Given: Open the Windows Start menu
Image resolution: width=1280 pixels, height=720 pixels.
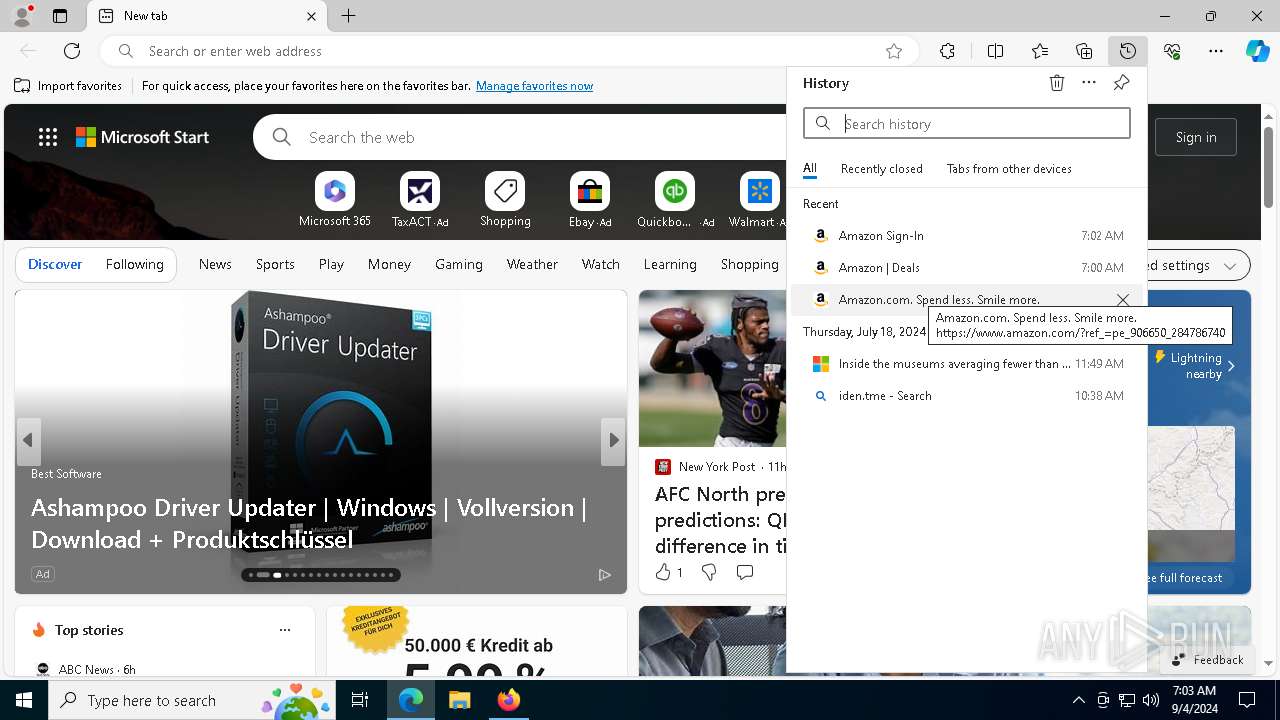Looking at the screenshot, I should pos(24,700).
